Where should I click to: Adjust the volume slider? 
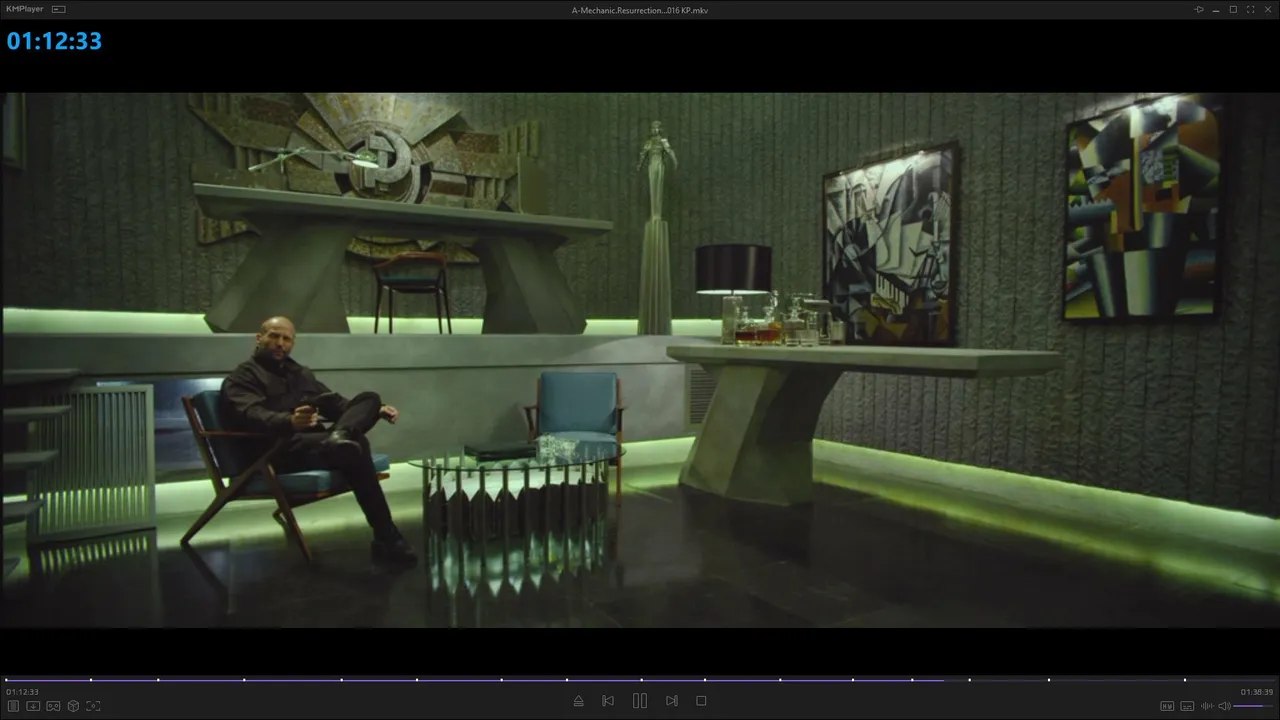pos(1254,706)
